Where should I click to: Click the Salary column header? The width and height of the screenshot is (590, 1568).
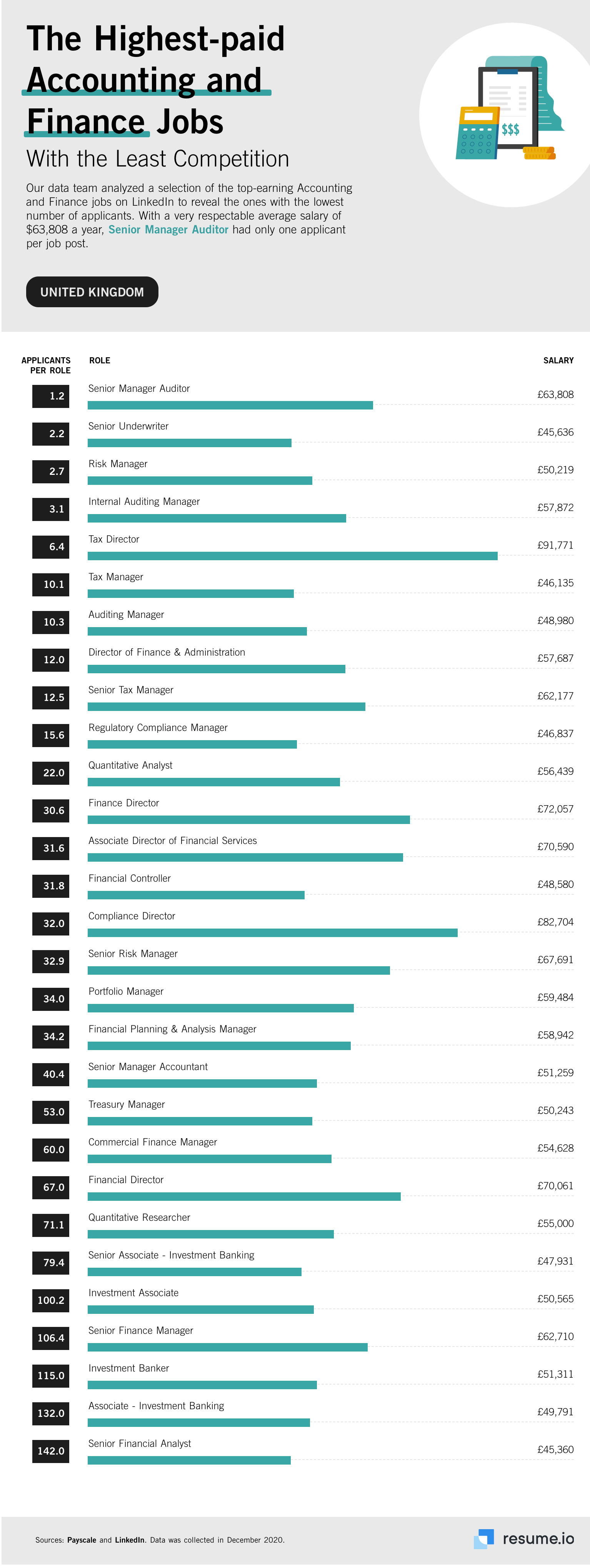coord(558,360)
